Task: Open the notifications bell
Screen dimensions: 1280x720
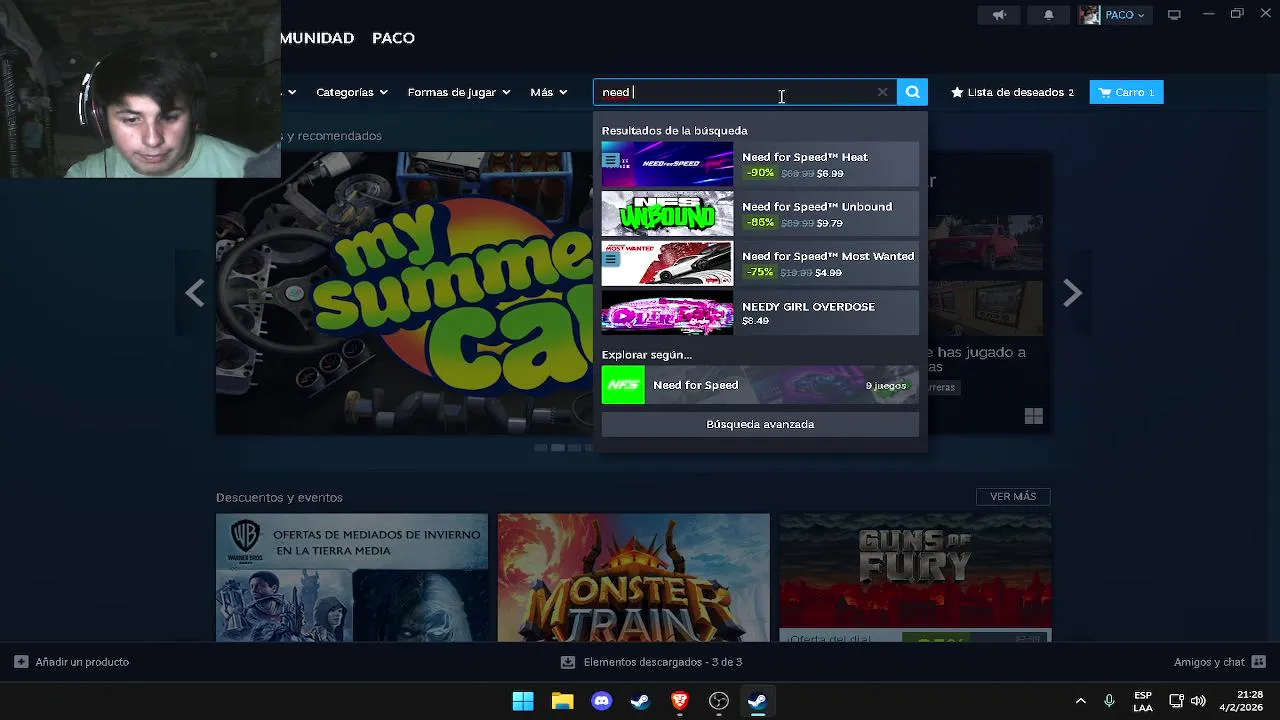Action: coord(1049,15)
